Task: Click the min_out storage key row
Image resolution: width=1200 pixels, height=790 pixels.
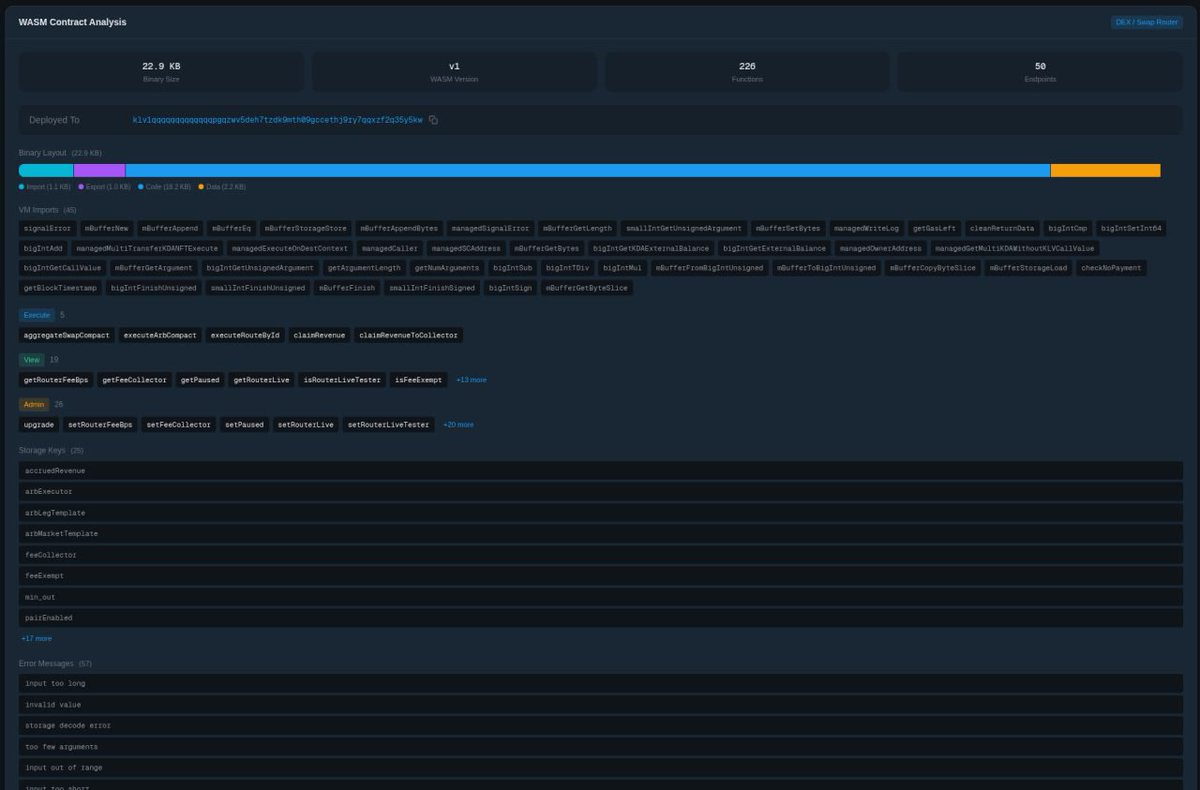Action: pyautogui.click(x=600, y=597)
